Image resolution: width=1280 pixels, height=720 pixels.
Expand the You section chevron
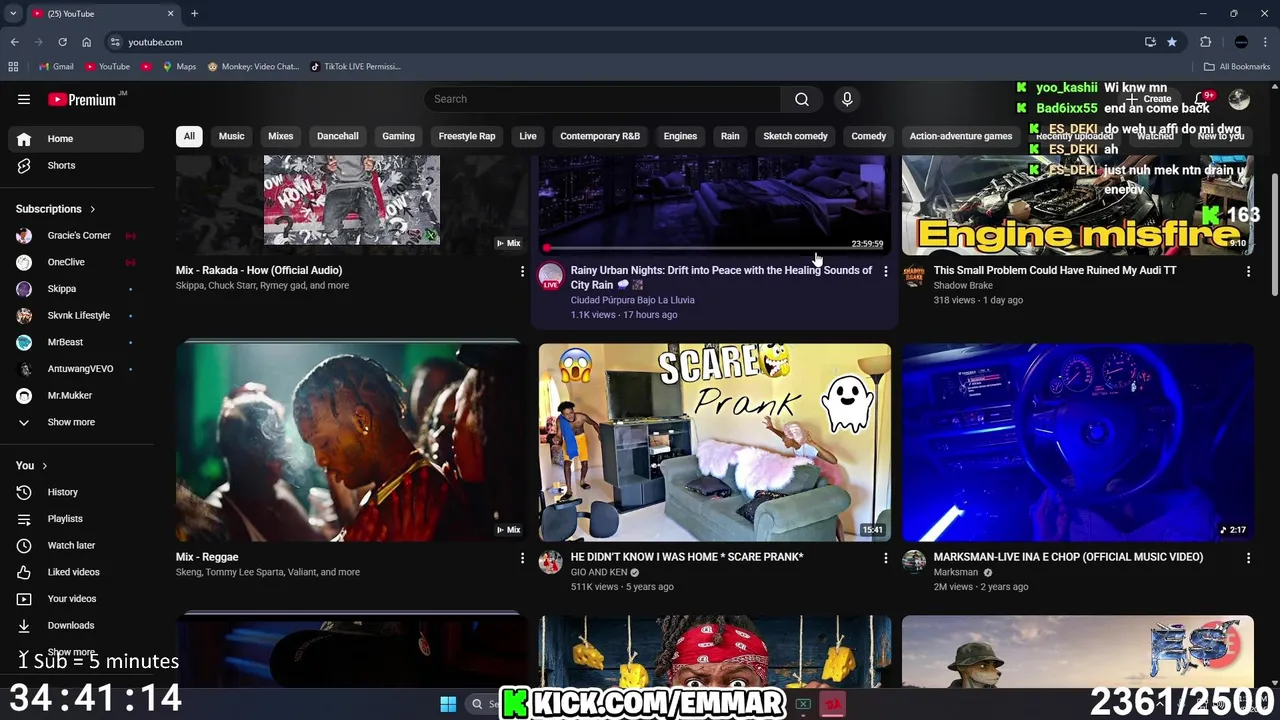pos(45,466)
